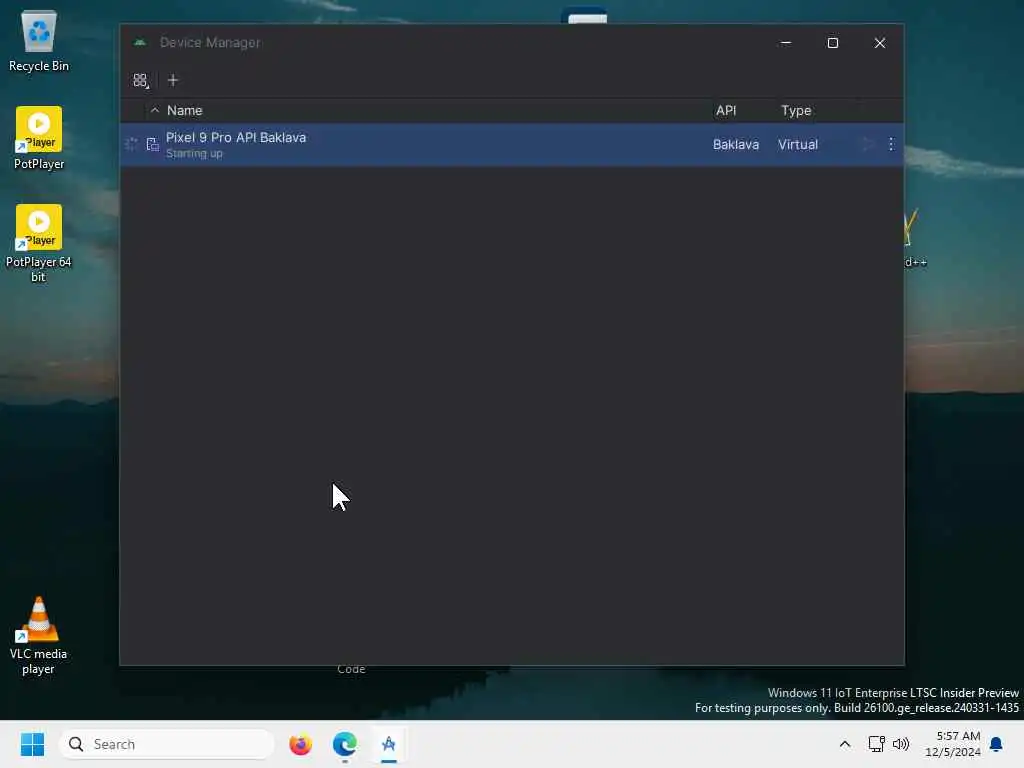Open Microsoft Edge from the taskbar
The image size is (1024, 768).
tap(344, 744)
